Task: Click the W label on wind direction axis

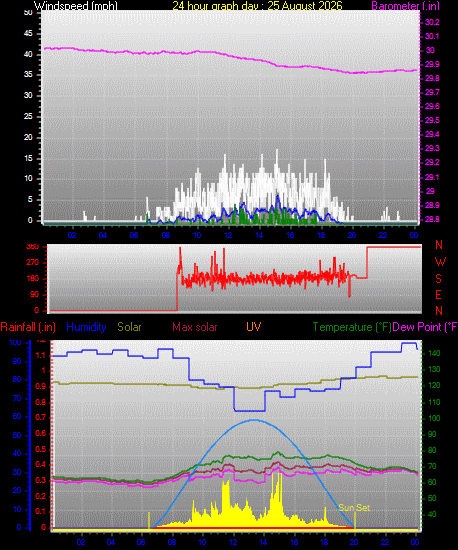Action: pos(440,261)
